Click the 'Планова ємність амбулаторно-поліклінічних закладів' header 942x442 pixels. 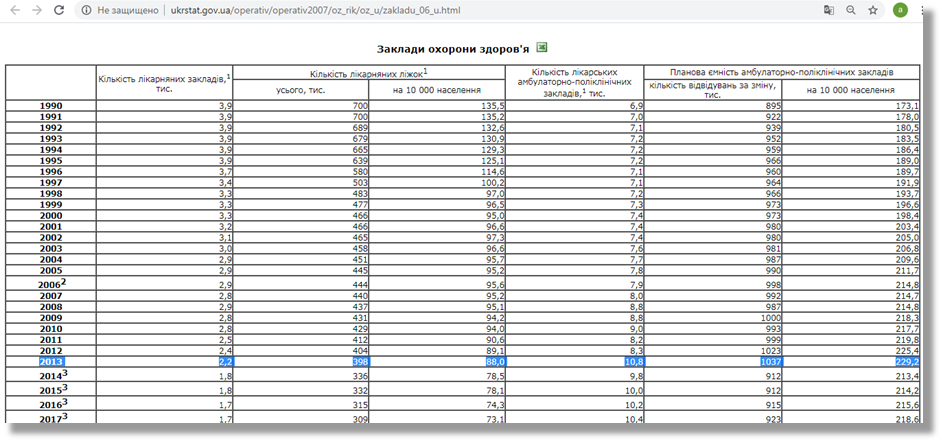(781, 72)
